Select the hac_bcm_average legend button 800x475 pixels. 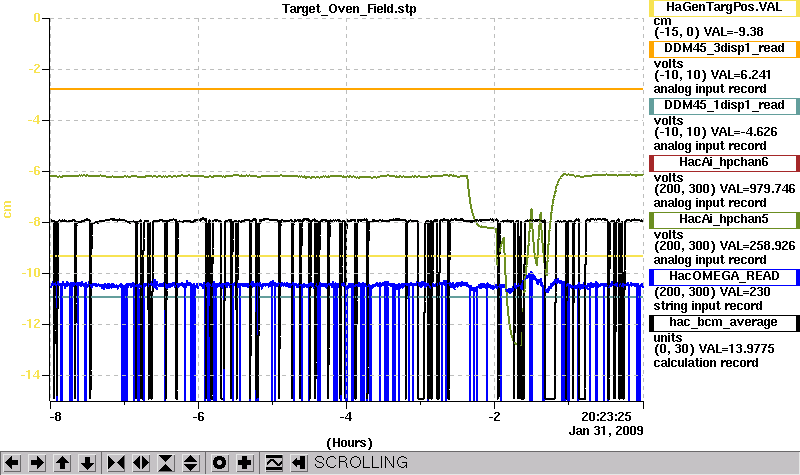coord(724,323)
